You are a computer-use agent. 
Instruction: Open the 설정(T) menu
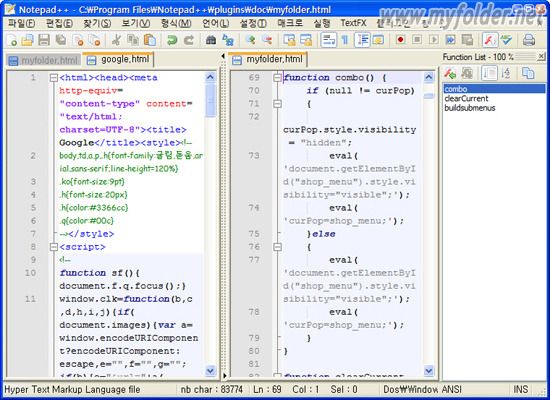coord(253,23)
